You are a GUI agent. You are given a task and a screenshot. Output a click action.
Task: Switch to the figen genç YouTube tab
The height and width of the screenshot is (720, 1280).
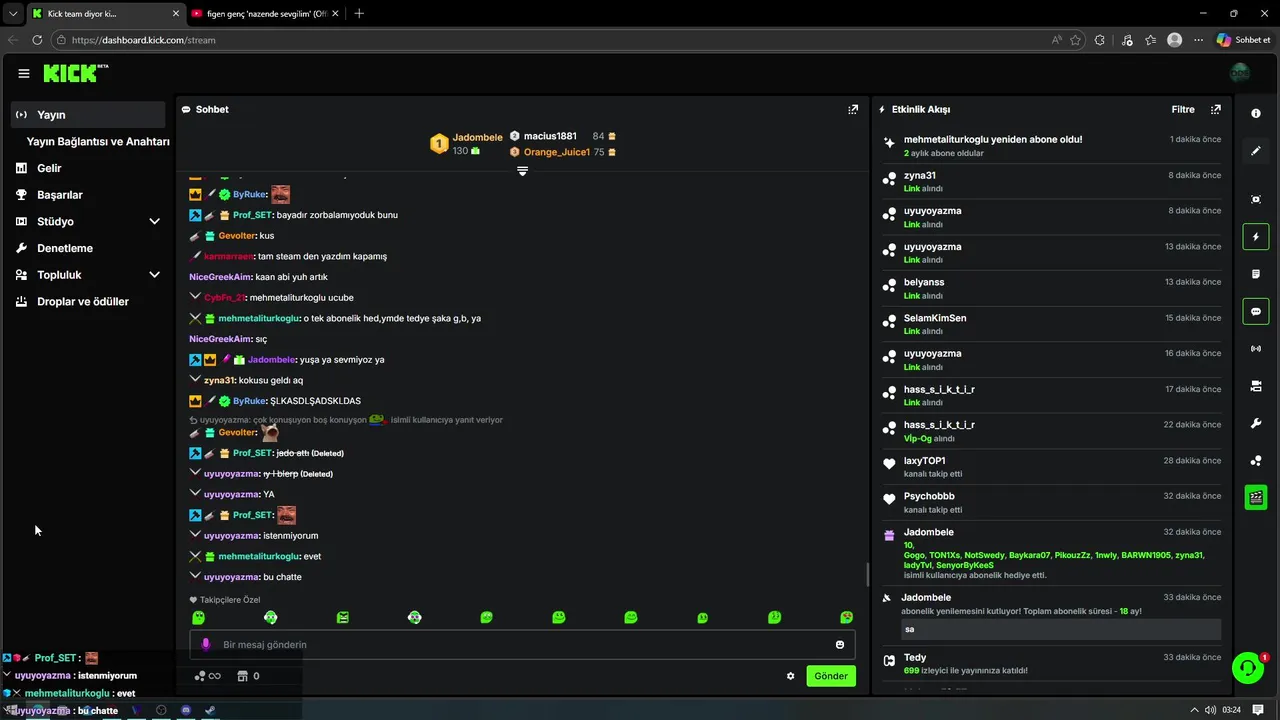point(265,14)
